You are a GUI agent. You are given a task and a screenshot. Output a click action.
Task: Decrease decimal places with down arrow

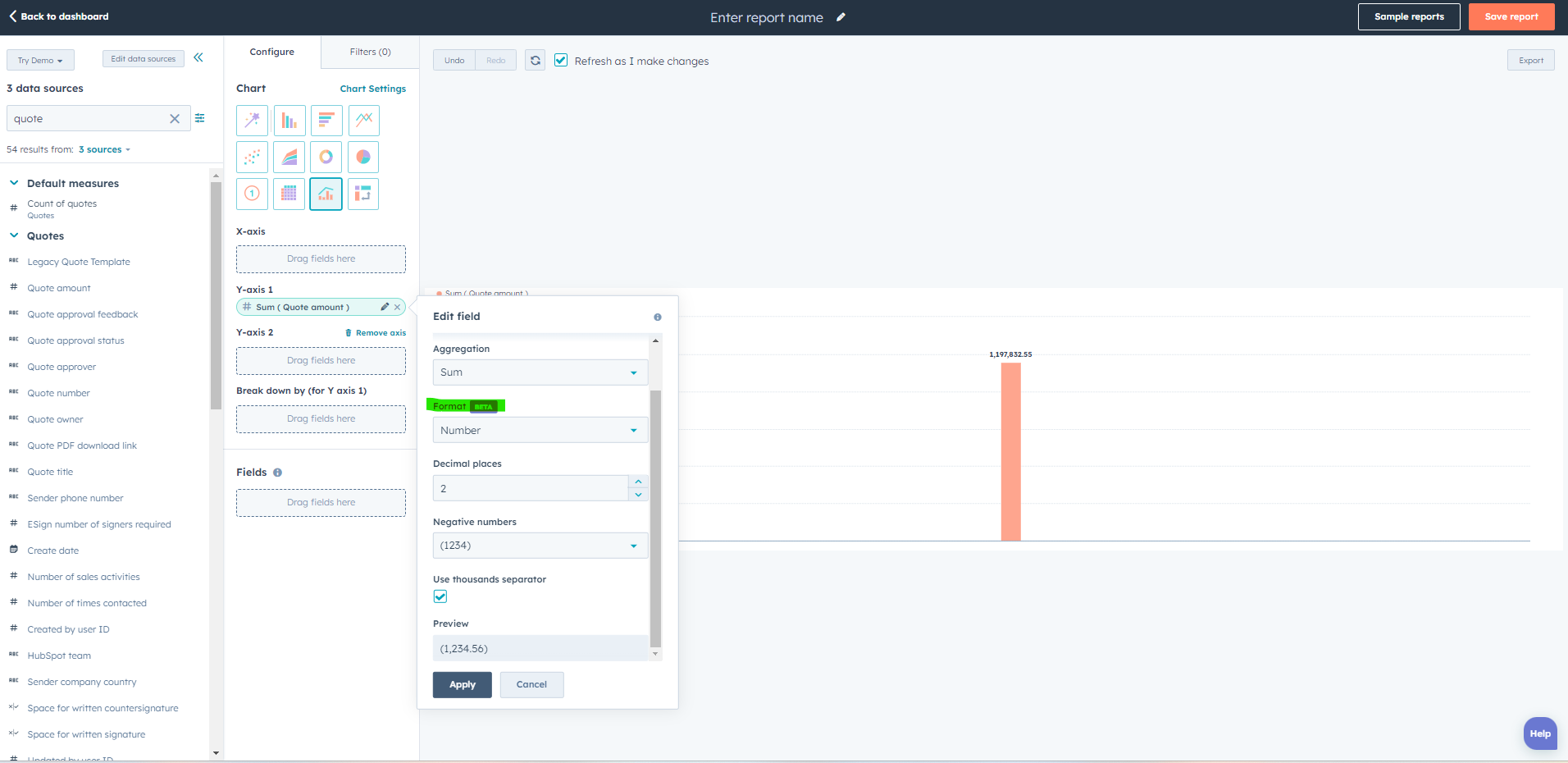pos(638,495)
